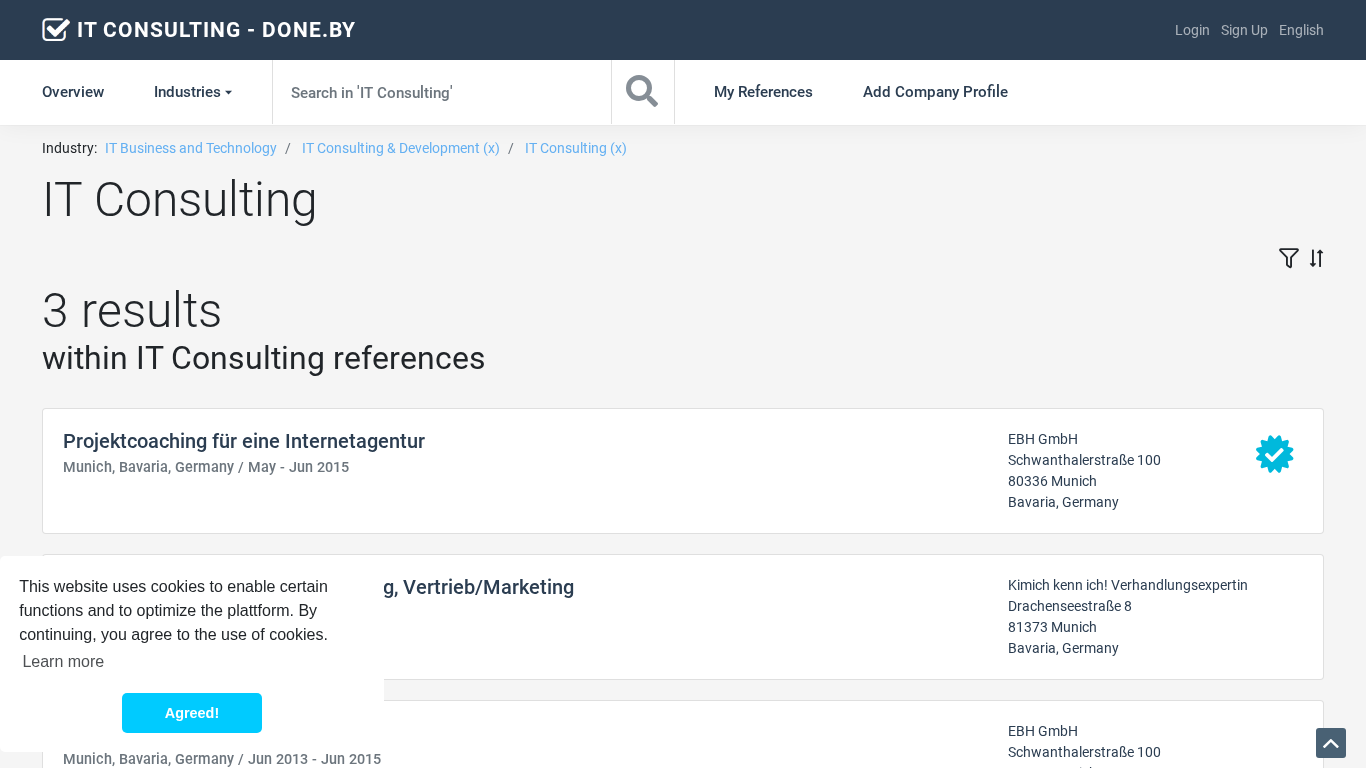Click the sort arrows icon
Viewport: 1366px width, 768px height.
pyautogui.click(x=1316, y=258)
